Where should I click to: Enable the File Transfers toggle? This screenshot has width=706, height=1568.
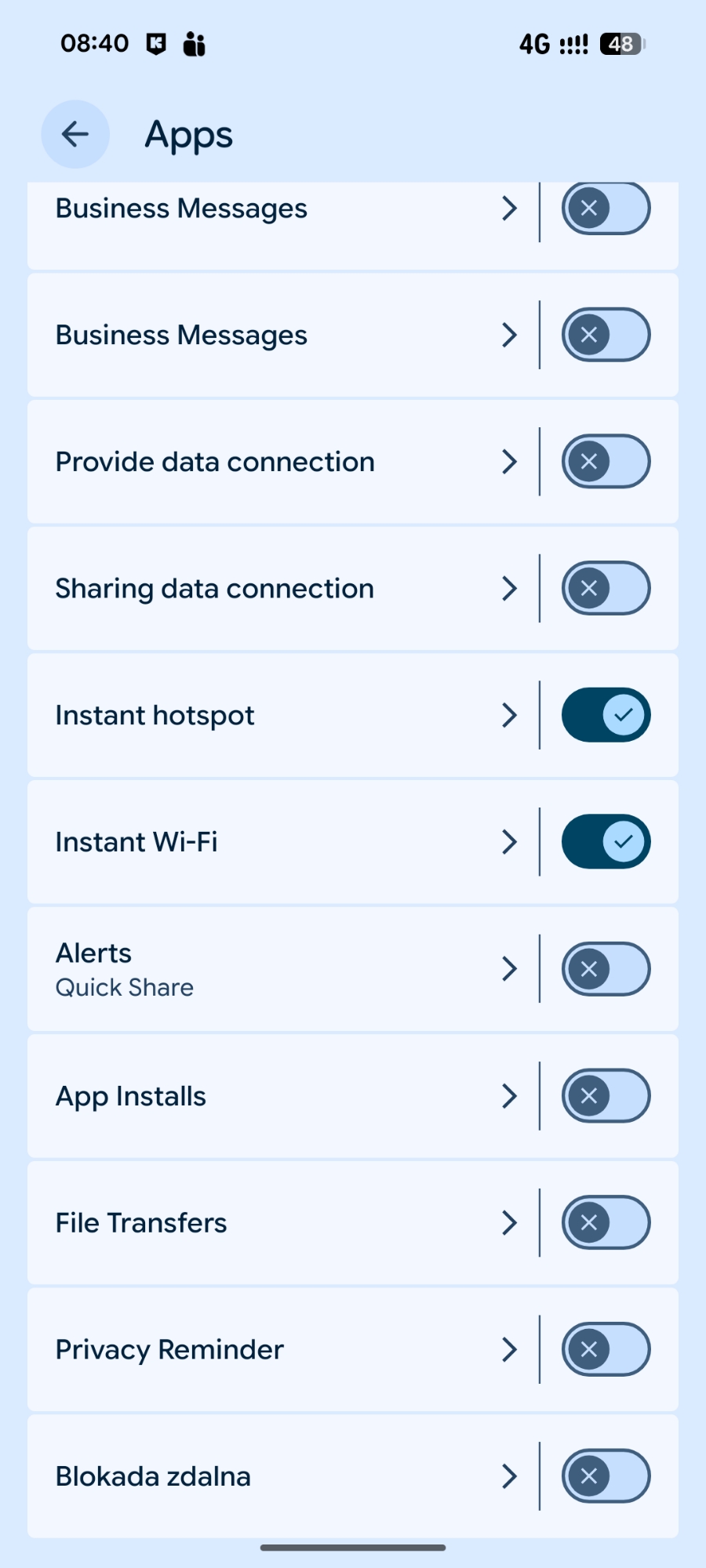606,1222
